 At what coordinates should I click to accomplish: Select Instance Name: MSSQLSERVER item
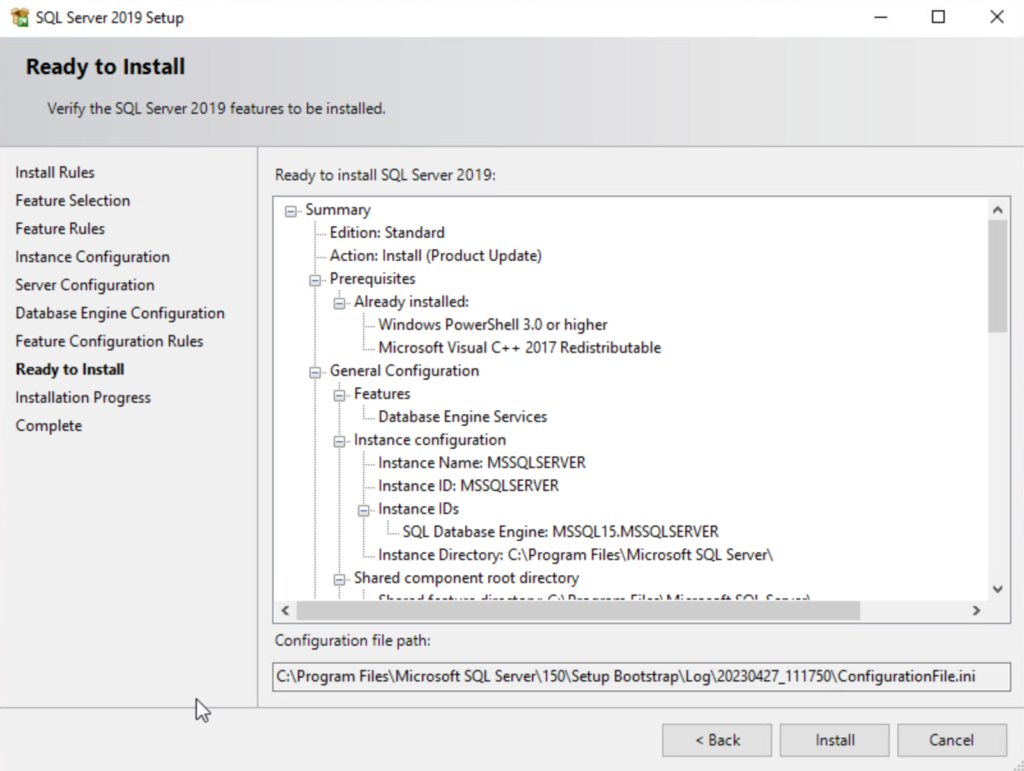coord(481,462)
